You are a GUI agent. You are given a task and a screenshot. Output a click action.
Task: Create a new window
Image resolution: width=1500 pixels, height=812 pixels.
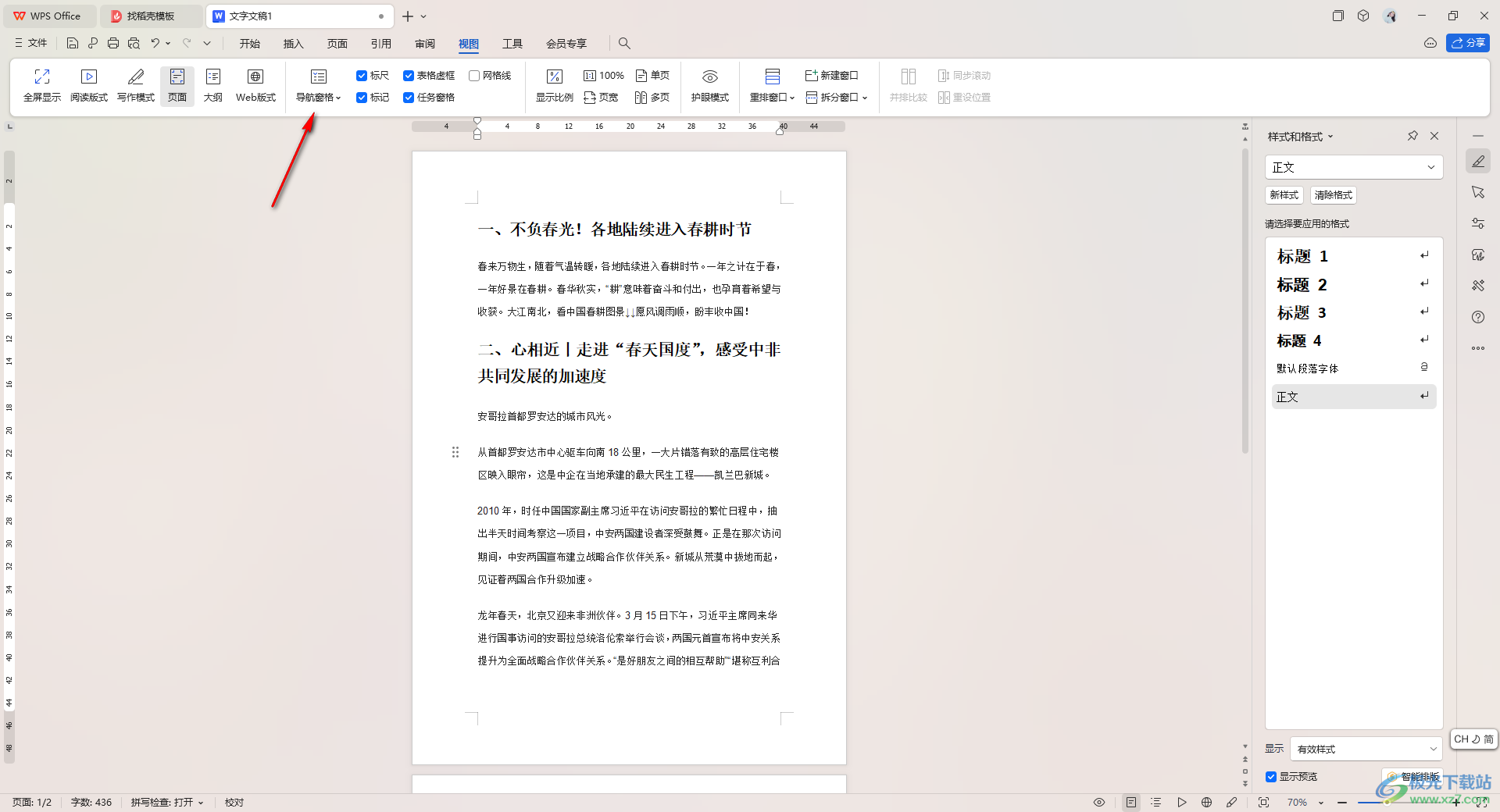click(x=832, y=76)
